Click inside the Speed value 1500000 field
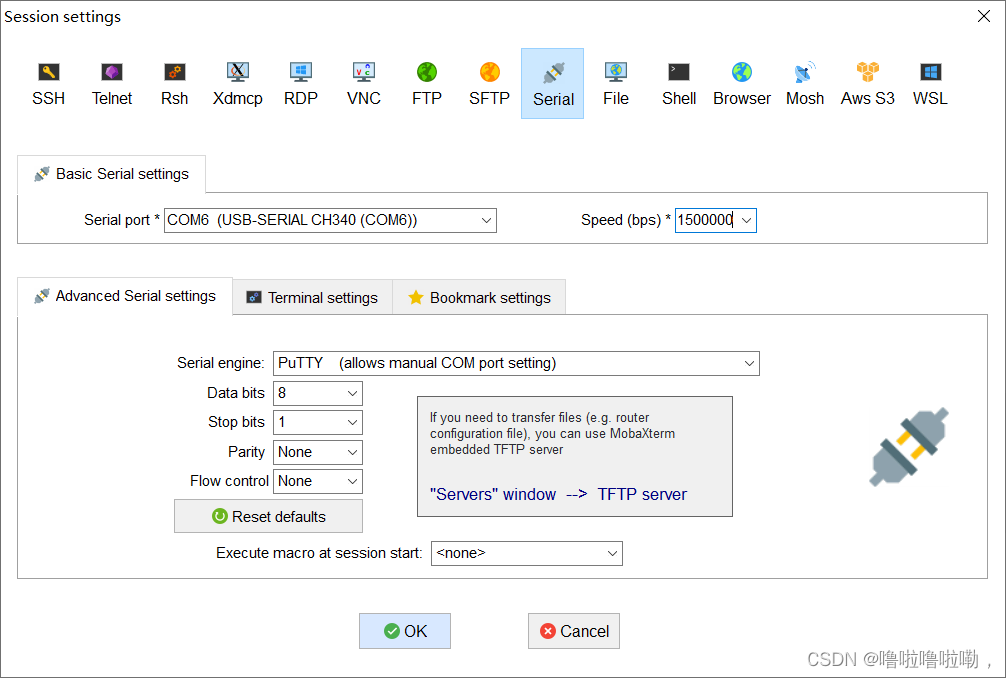 pyautogui.click(x=706, y=220)
